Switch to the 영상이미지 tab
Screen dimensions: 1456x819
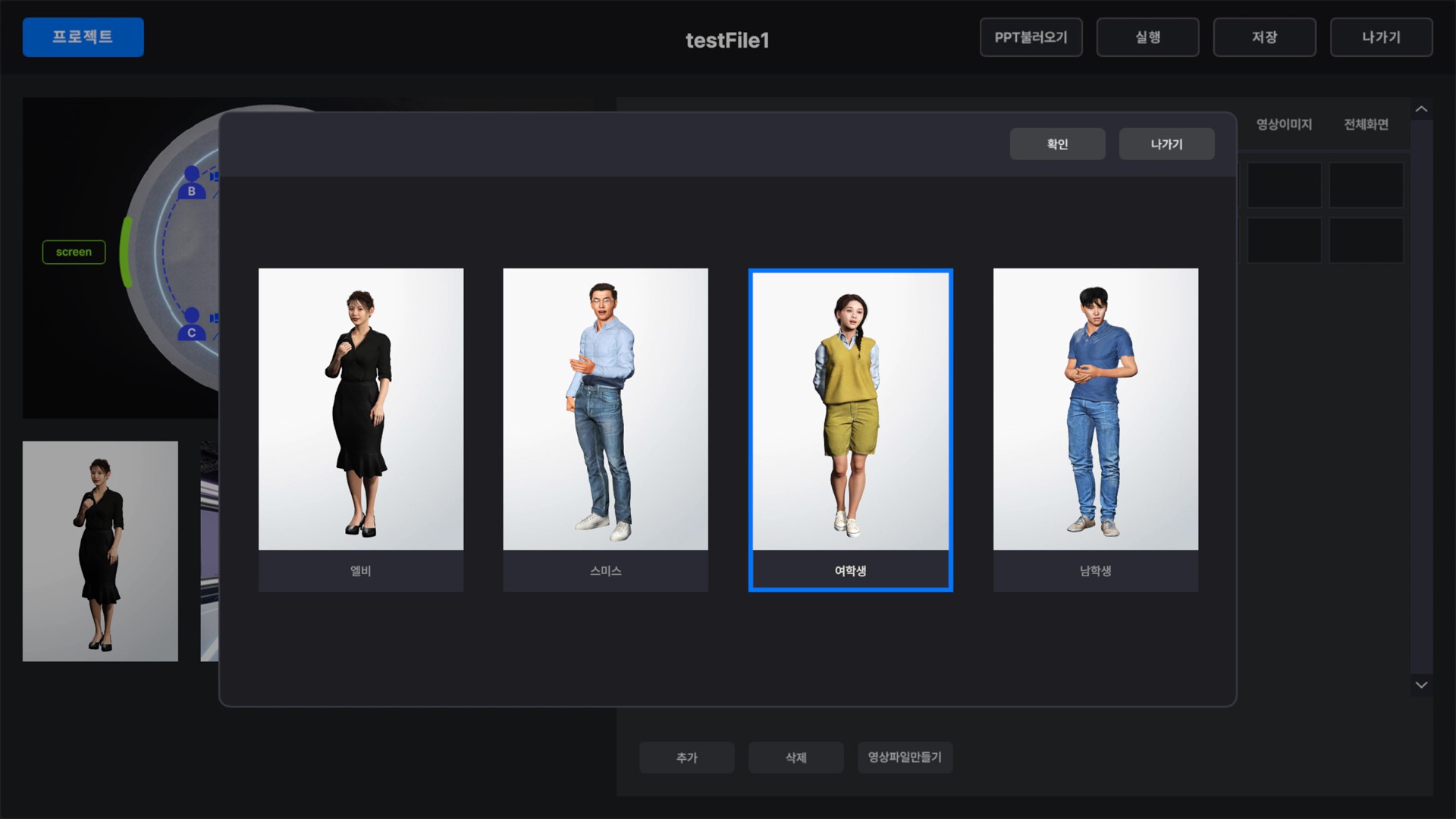1284,124
